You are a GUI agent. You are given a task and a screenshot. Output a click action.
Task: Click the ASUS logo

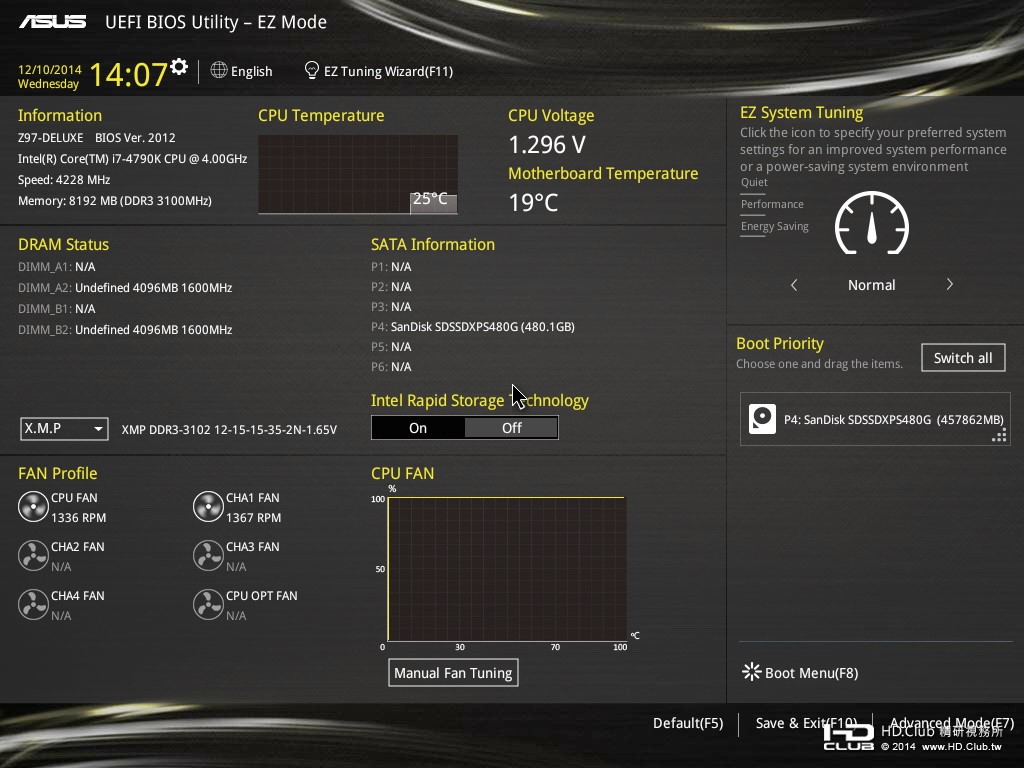pos(52,22)
